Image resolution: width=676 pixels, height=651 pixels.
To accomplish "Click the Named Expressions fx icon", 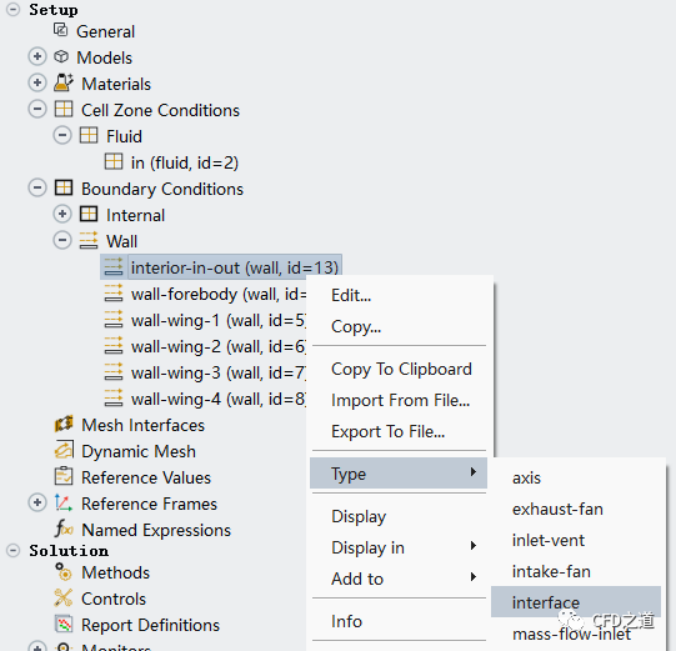I will point(64,529).
